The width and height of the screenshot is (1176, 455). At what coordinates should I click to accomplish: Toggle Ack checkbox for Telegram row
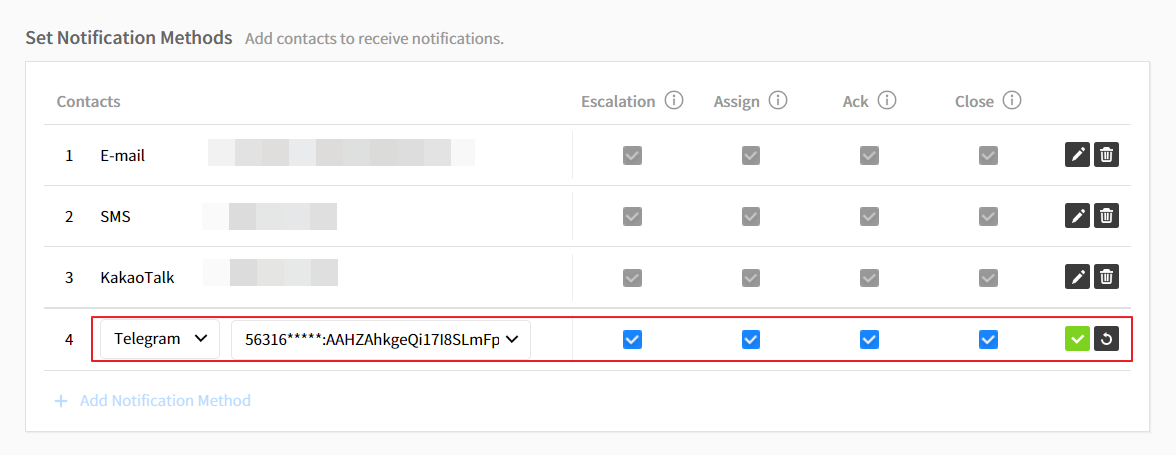869,340
